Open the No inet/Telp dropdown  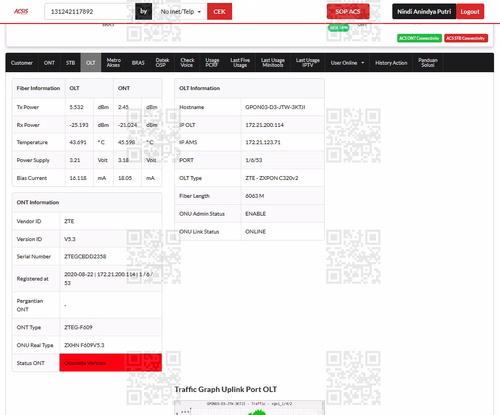coord(181,12)
